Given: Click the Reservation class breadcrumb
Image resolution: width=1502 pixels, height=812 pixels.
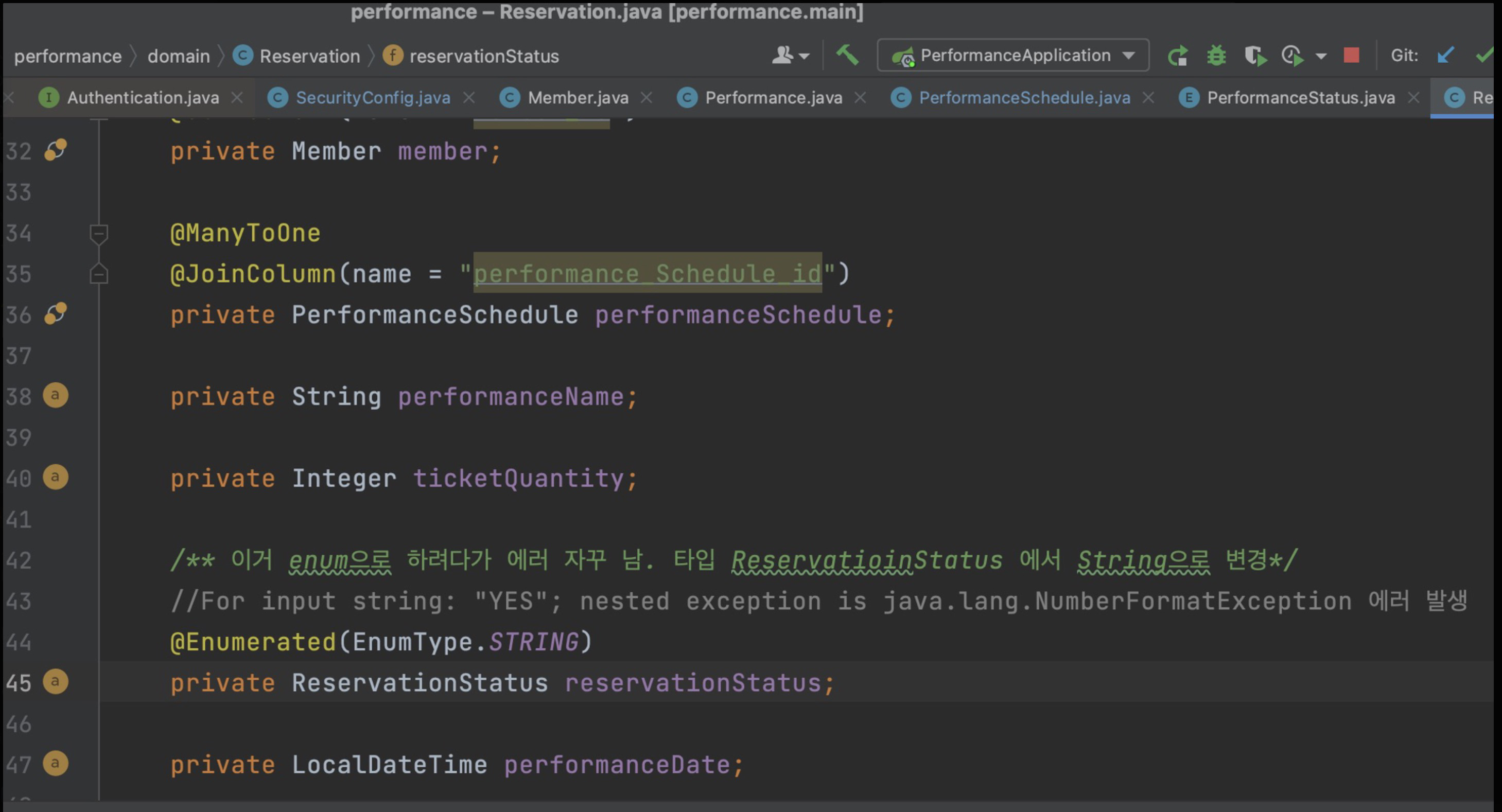Looking at the screenshot, I should 296,56.
